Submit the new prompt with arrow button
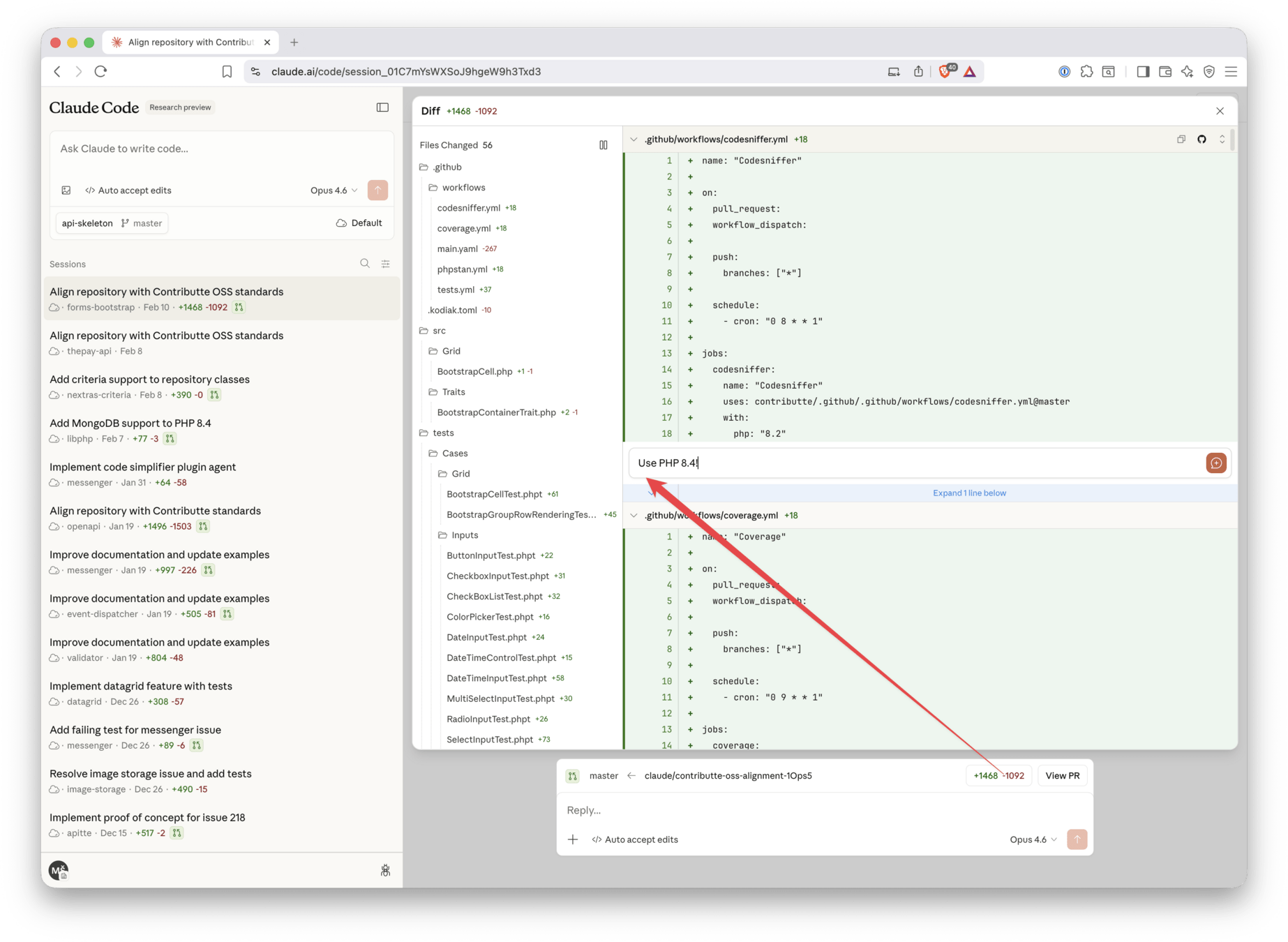1288x942 pixels. point(377,190)
